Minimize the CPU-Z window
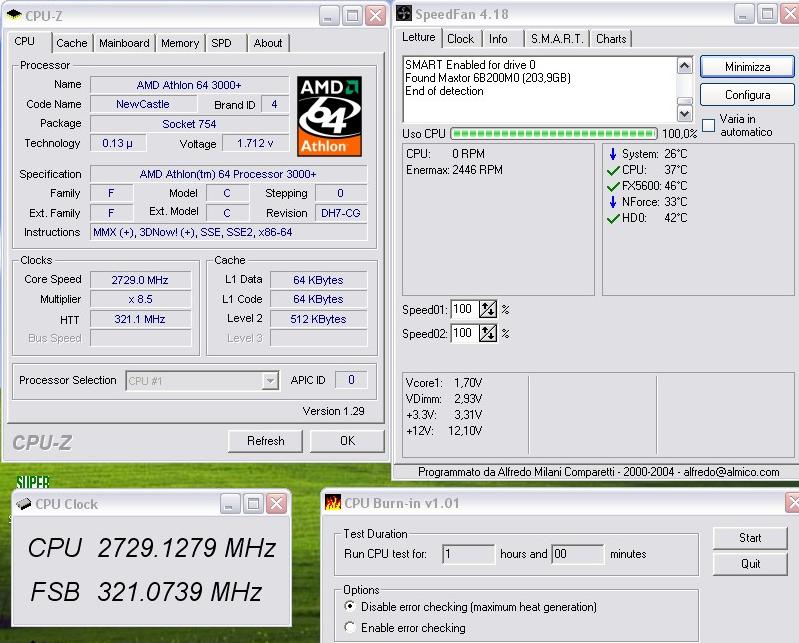 pos(329,16)
